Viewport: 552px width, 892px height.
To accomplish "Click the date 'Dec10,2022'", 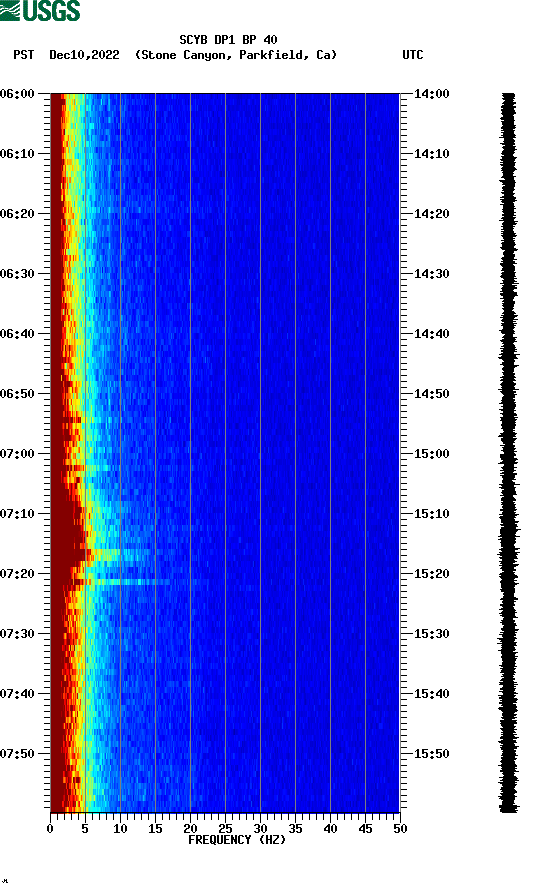I will click(84, 55).
